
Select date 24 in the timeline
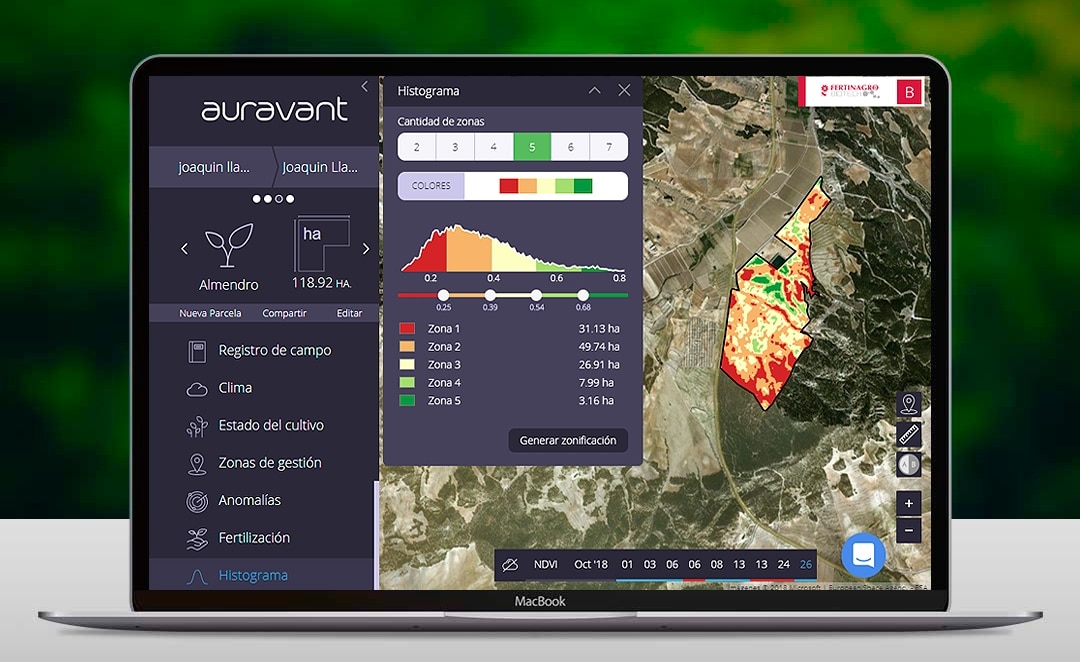783,564
